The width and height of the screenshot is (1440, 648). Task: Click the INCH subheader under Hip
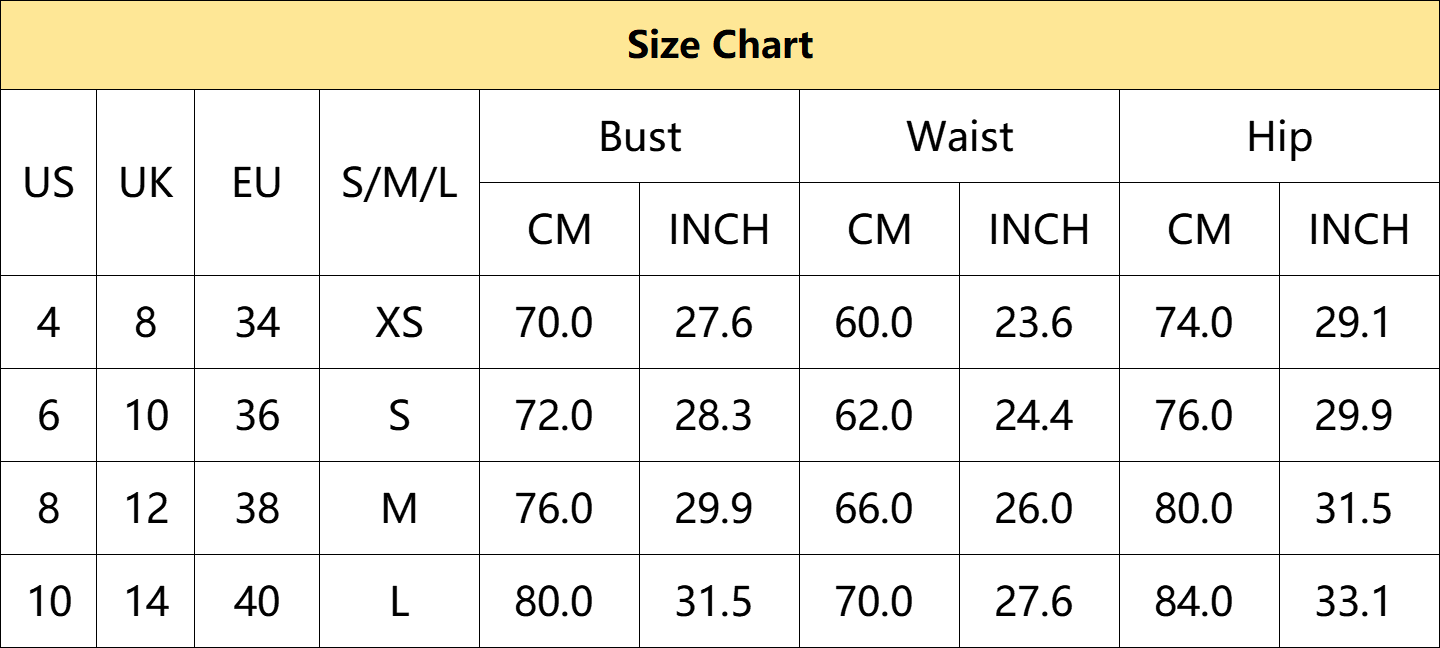1359,230
